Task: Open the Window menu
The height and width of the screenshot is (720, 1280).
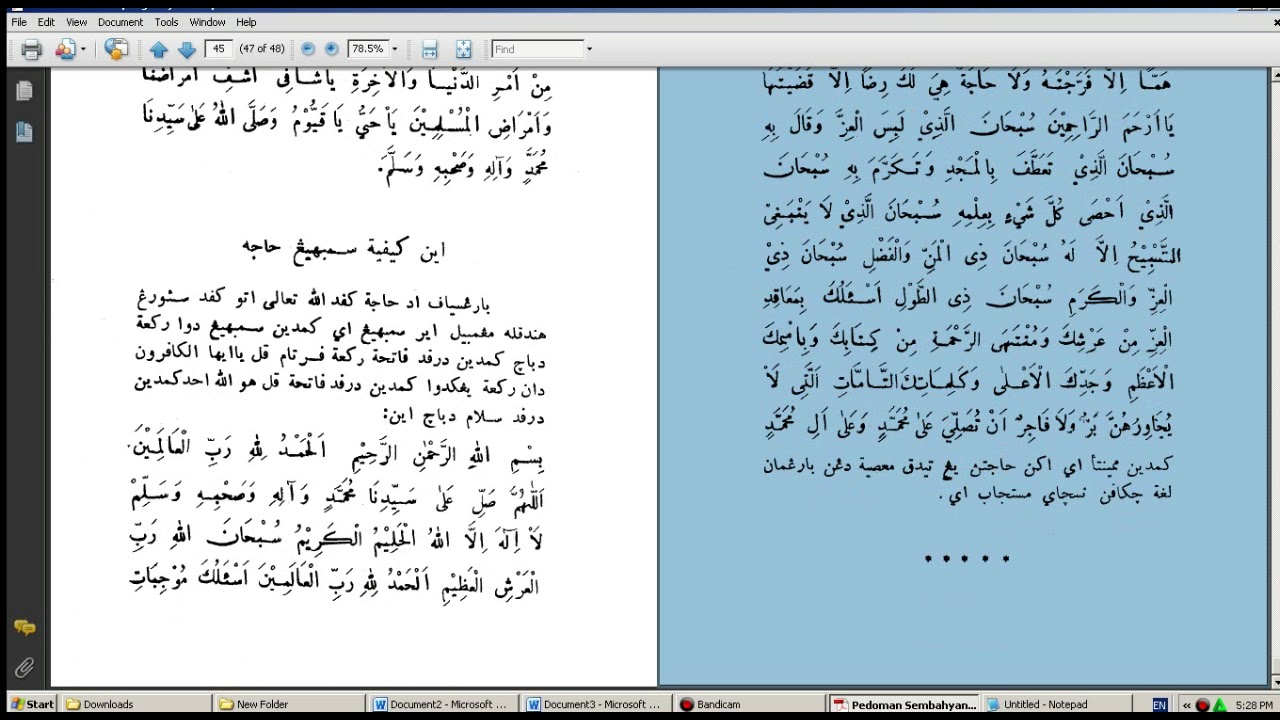Action: coord(207,22)
